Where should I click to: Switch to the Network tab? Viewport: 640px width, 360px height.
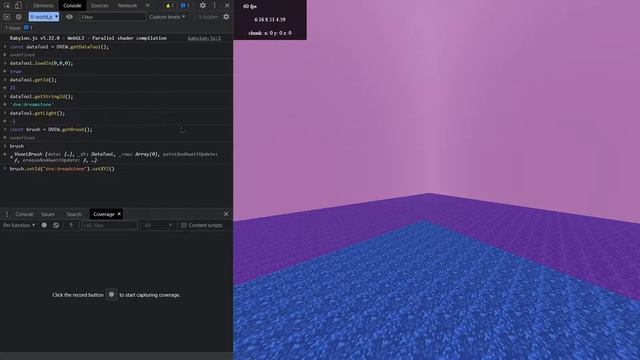[x=127, y=5]
